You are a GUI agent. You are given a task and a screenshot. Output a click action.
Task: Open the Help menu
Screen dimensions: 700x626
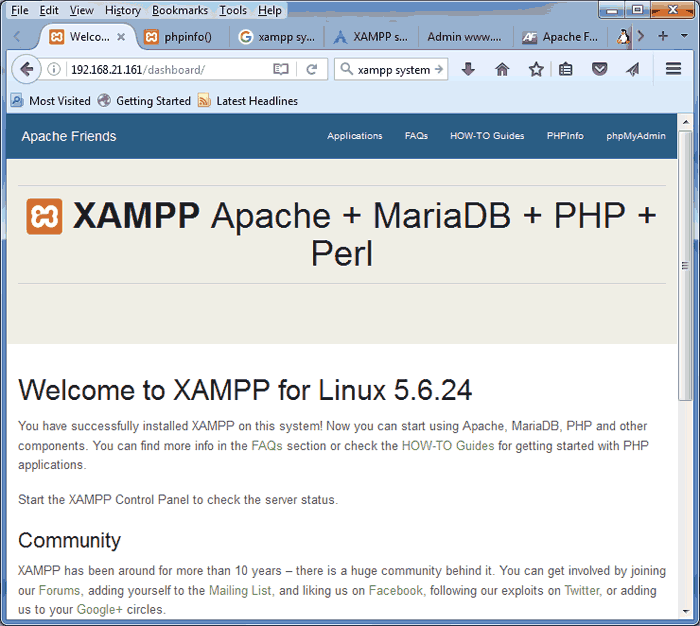coord(270,10)
